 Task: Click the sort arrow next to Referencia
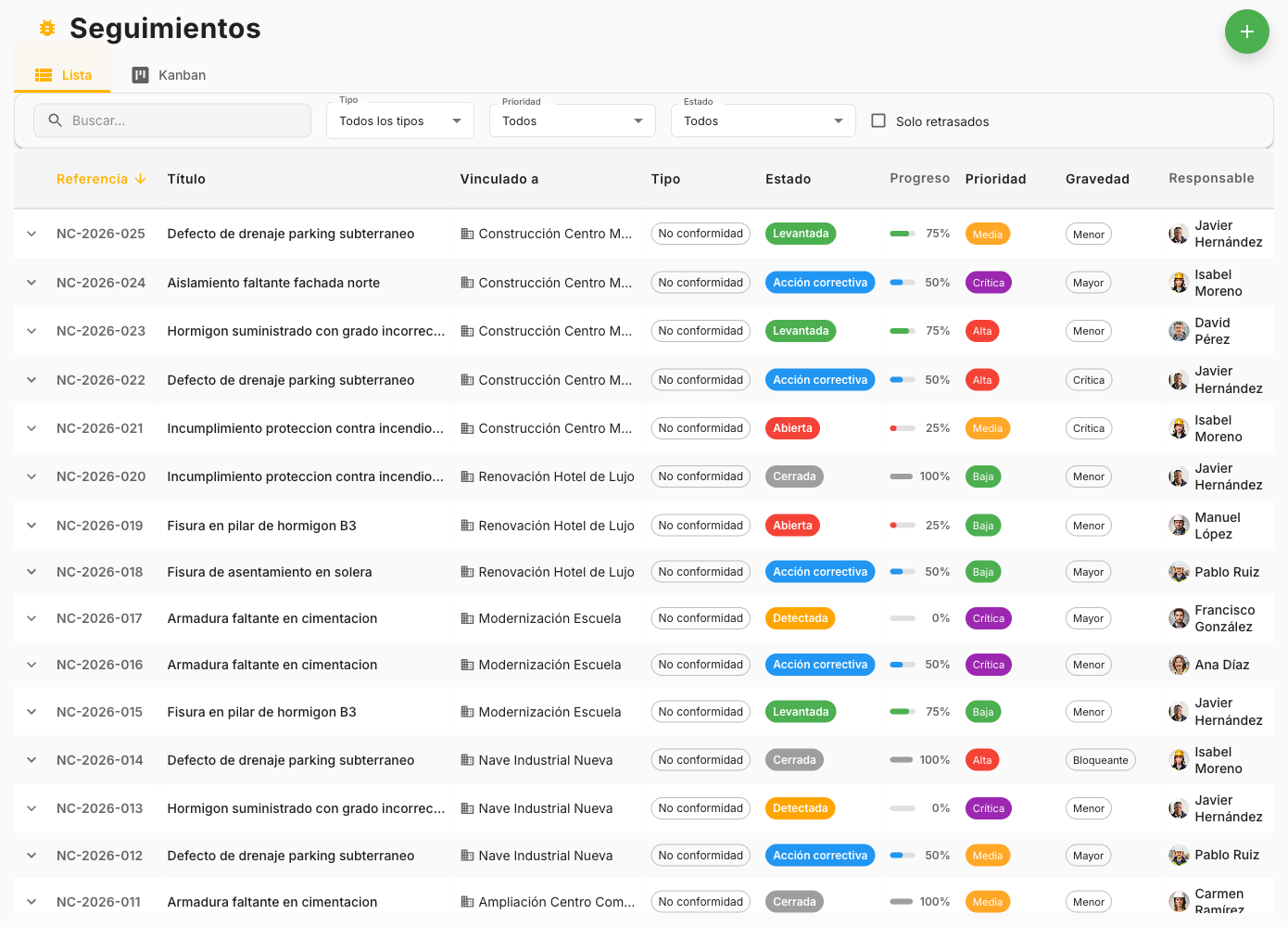(x=141, y=179)
